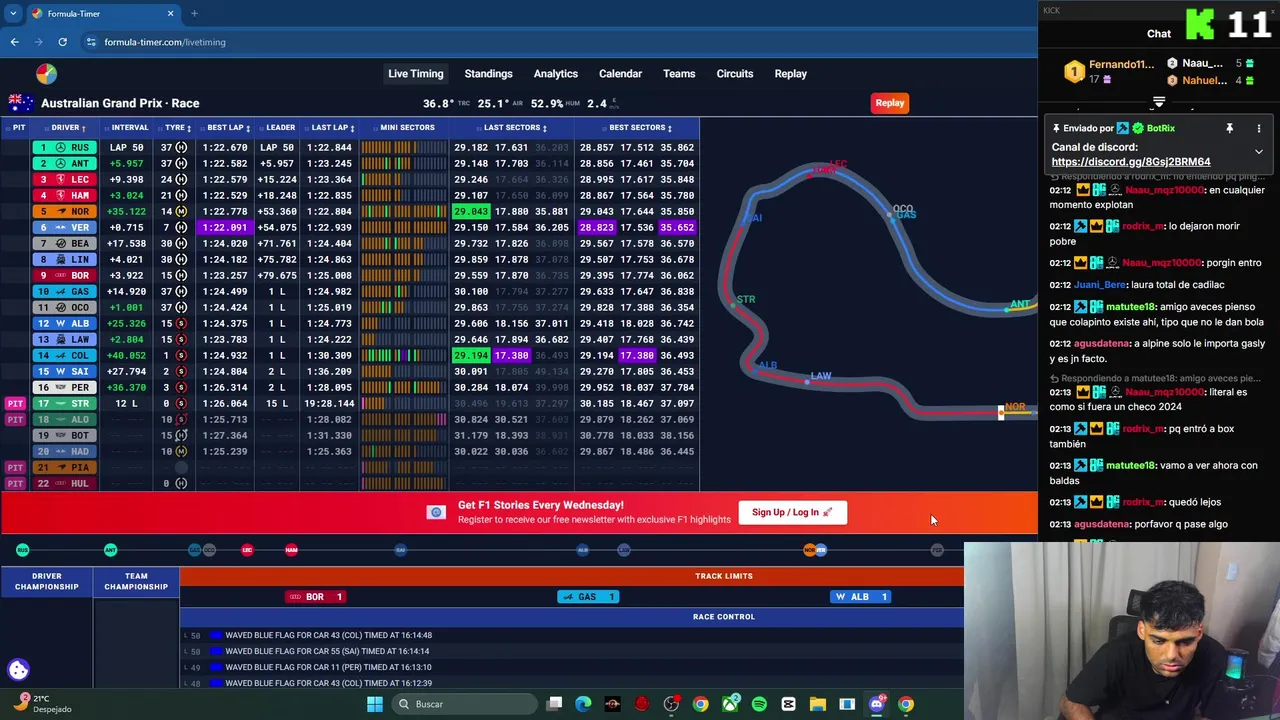
Task: Open Microsoft Edge from taskbar
Action: click(584, 704)
